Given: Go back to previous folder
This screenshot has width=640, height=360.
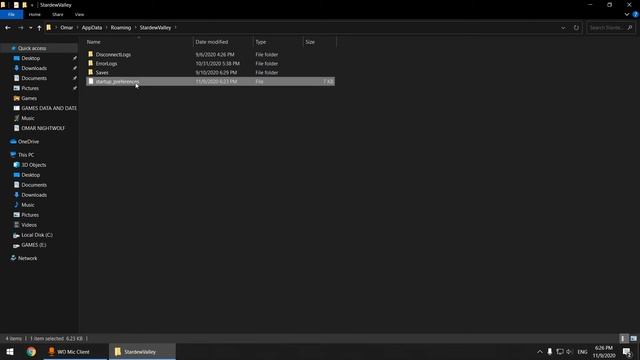Looking at the screenshot, I should click(x=8, y=28).
